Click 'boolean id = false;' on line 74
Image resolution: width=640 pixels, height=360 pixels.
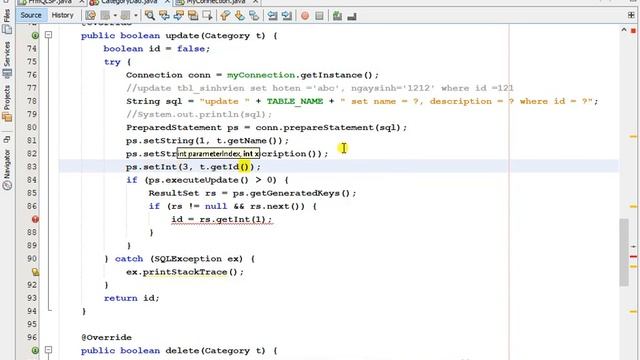(x=157, y=49)
